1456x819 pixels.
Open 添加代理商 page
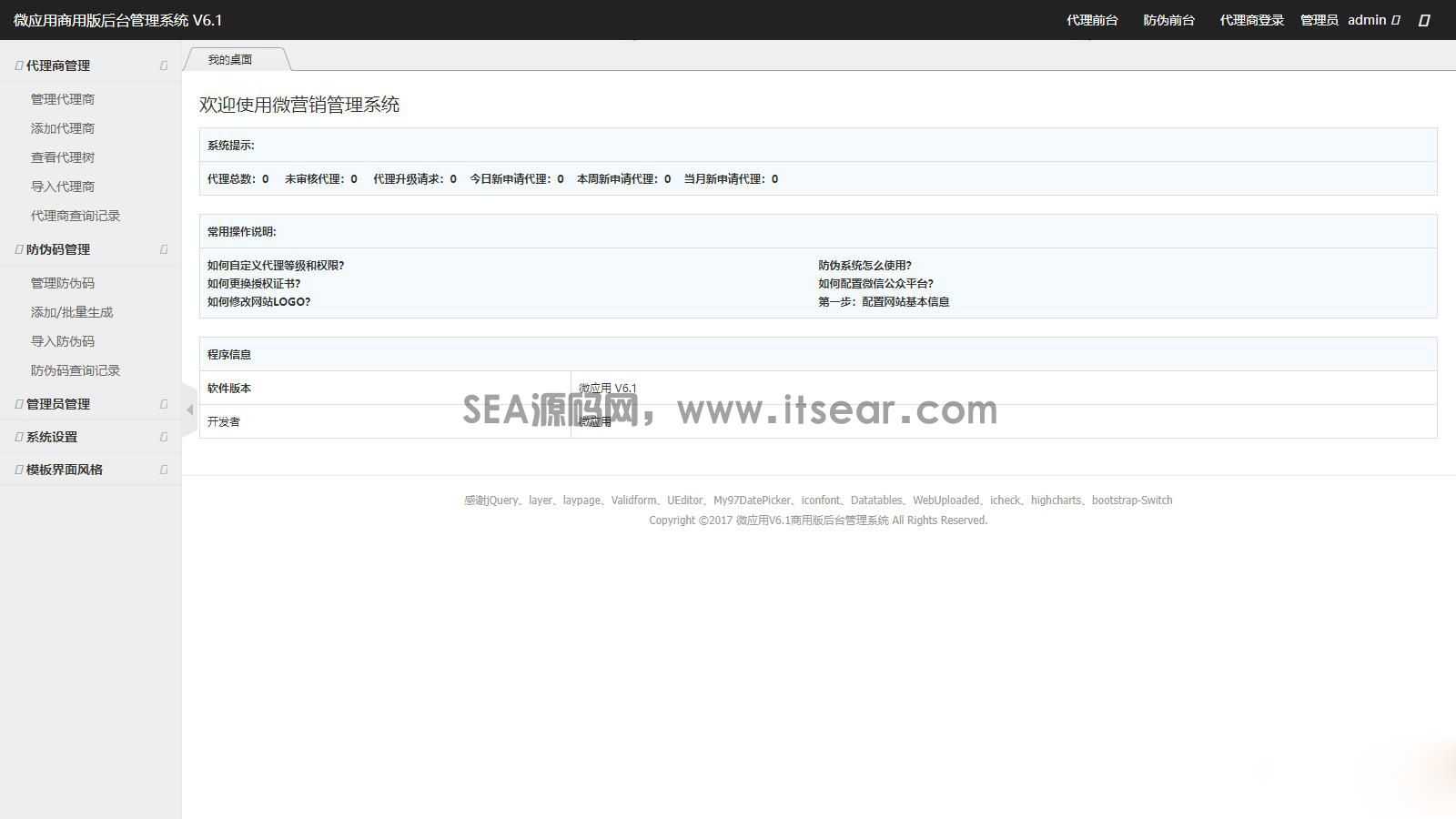coord(63,128)
